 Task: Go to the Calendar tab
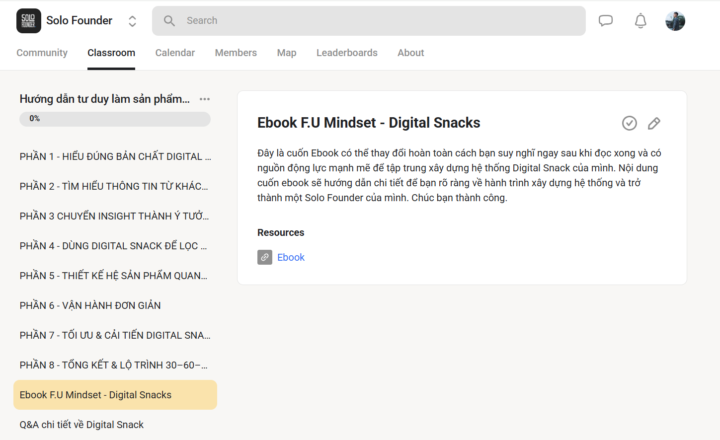point(175,53)
